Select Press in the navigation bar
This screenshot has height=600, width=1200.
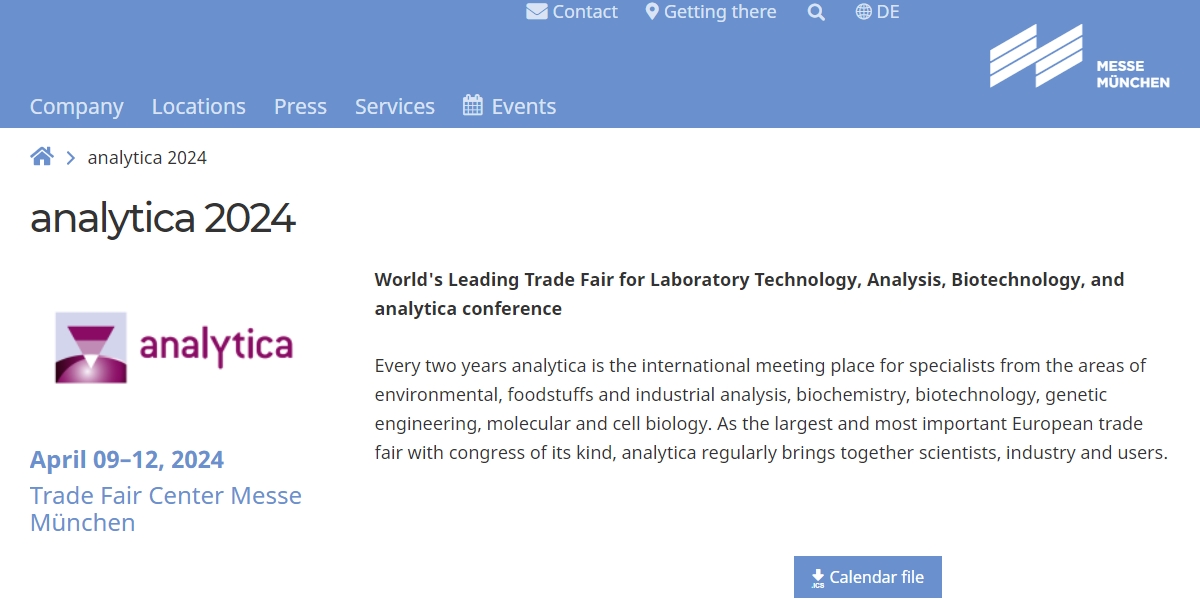pos(300,106)
